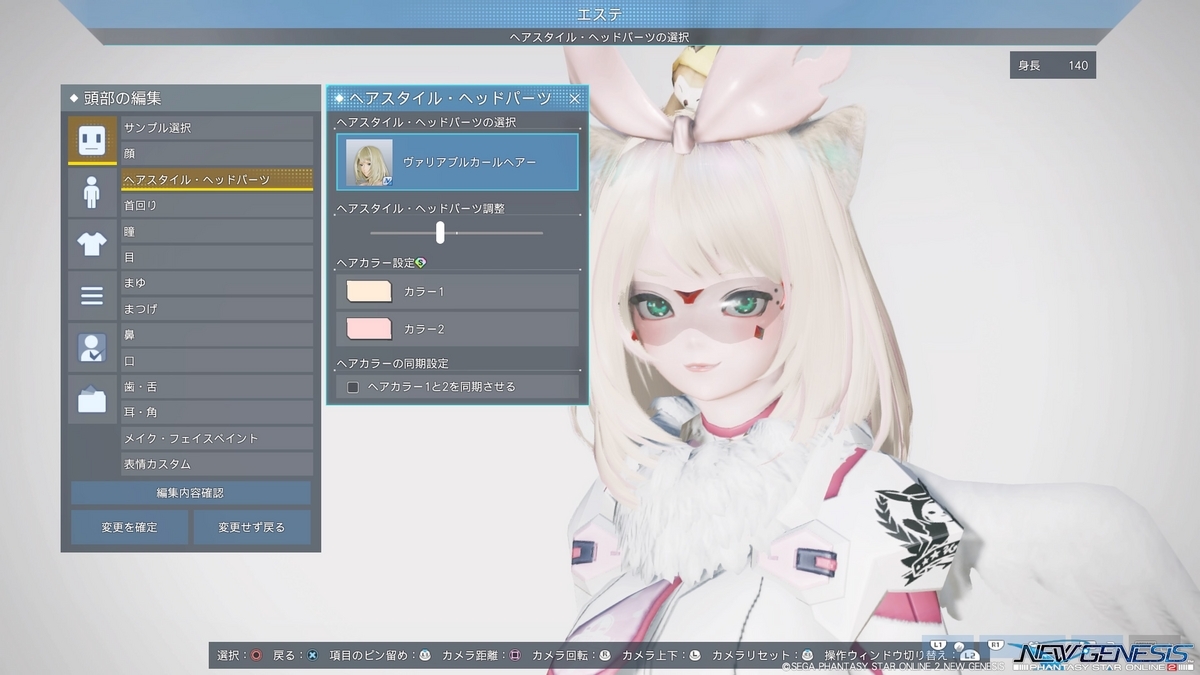Click the triangle icon for 項目のピン留め
Image resolution: width=1200 pixels, height=675 pixels.
tap(424, 655)
